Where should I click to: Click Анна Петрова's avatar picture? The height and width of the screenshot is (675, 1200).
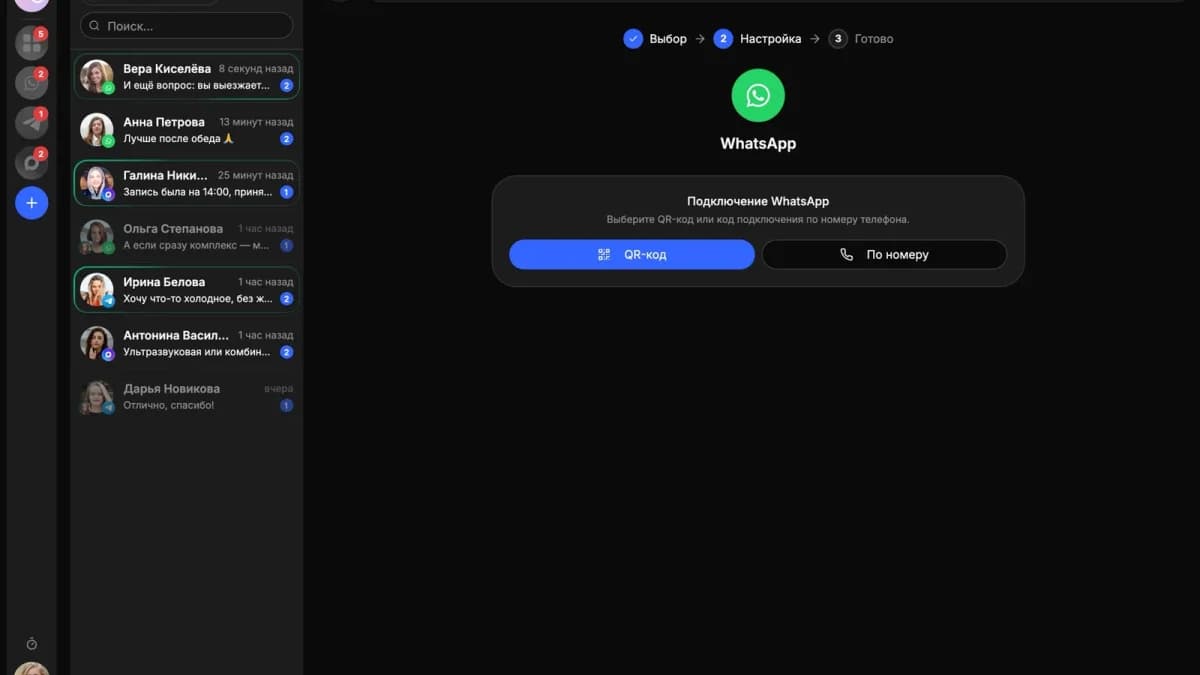click(97, 130)
